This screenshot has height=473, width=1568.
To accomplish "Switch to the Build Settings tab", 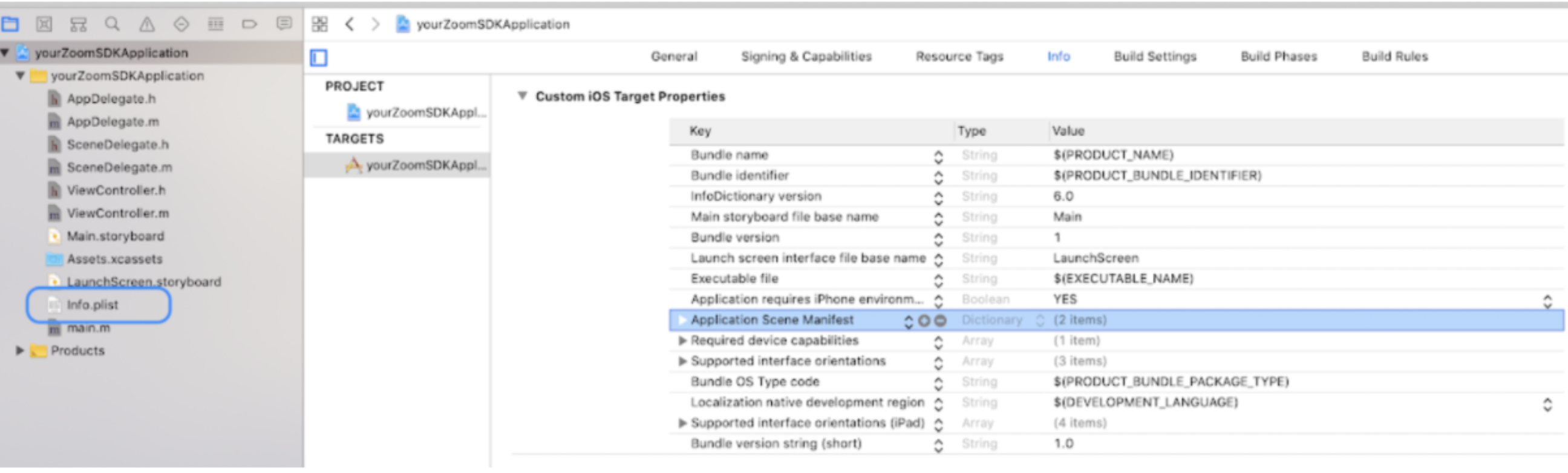I will point(1155,57).
